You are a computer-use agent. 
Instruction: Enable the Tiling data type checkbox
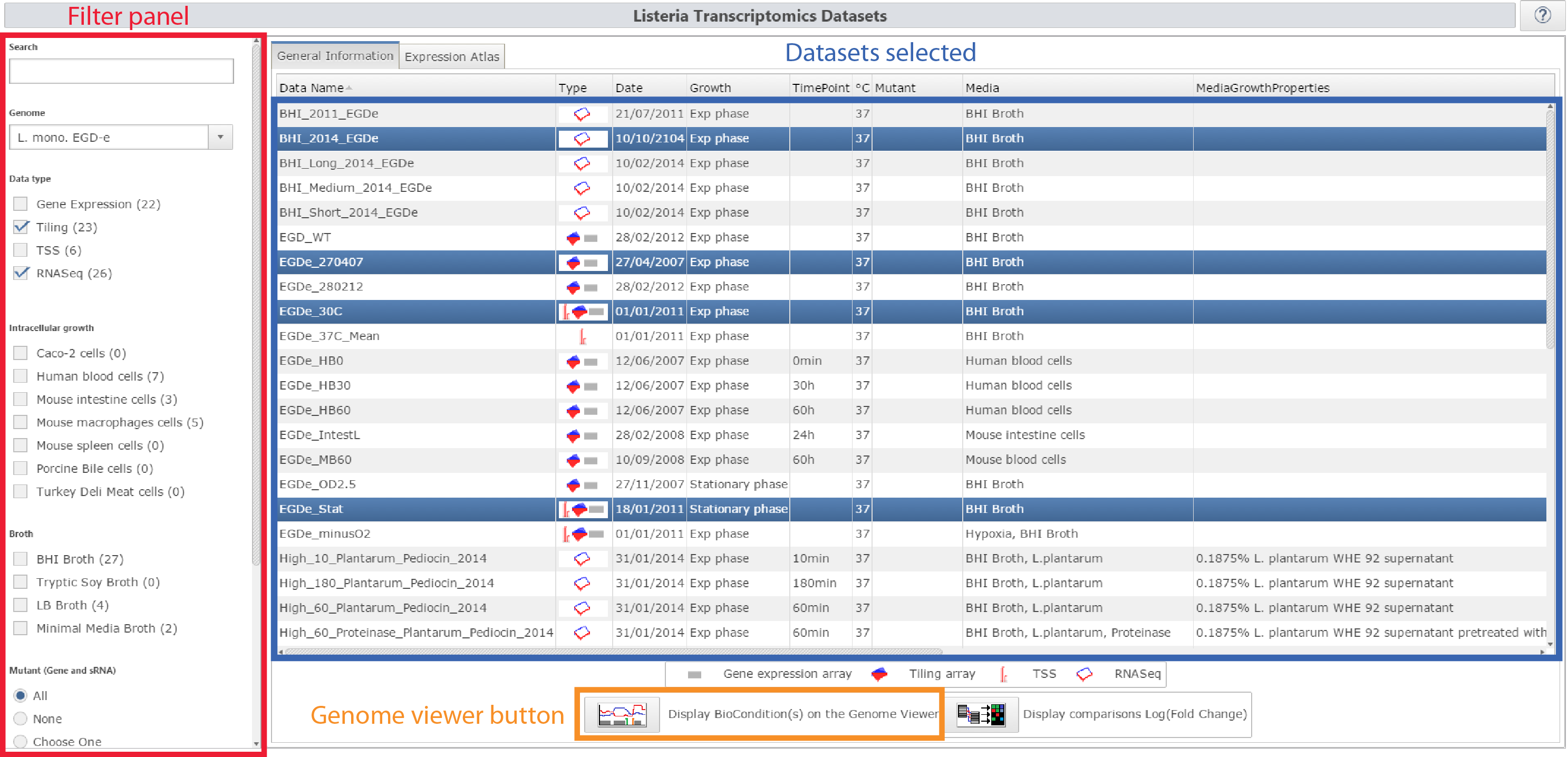(x=21, y=223)
